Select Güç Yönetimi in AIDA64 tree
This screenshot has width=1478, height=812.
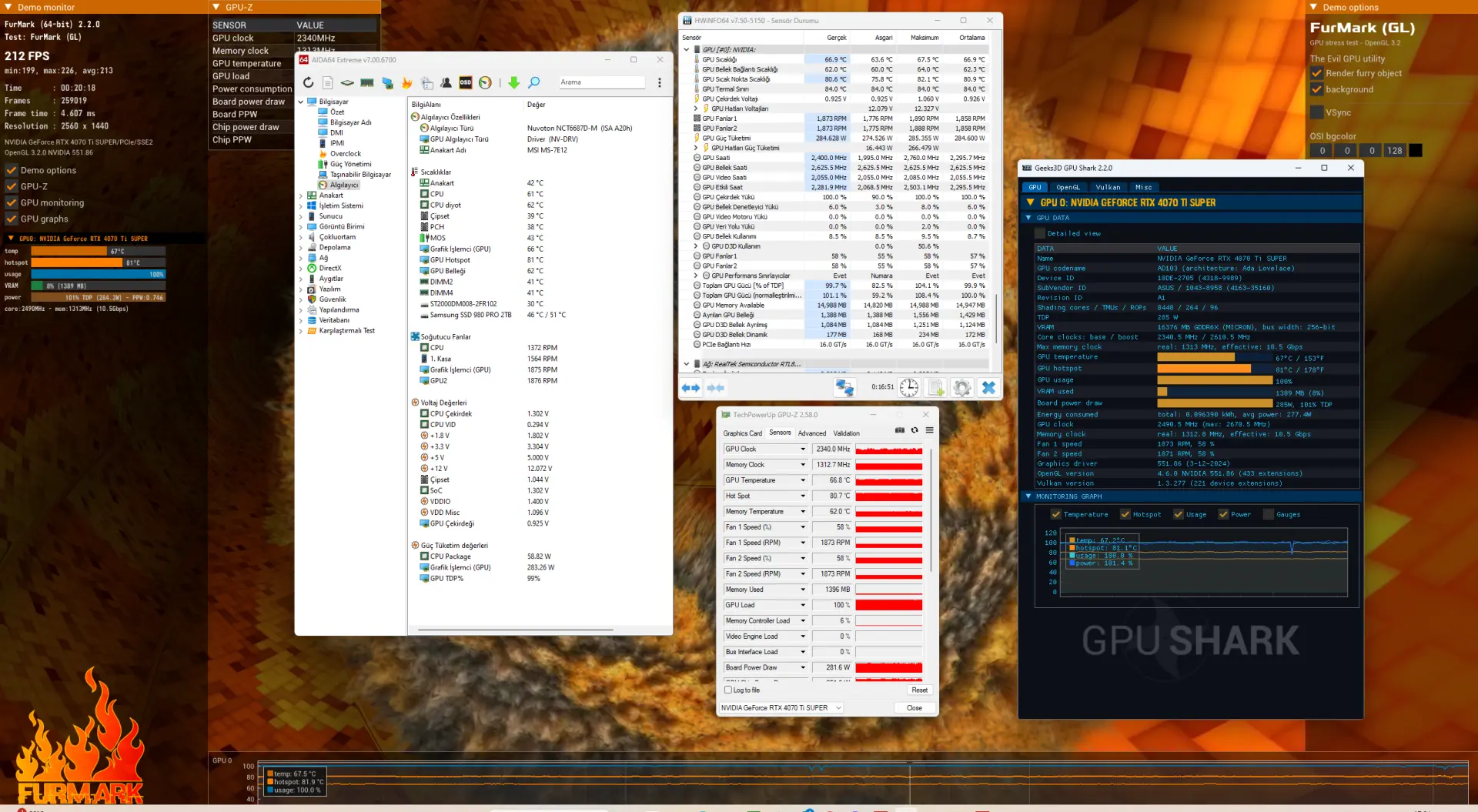tap(351, 164)
